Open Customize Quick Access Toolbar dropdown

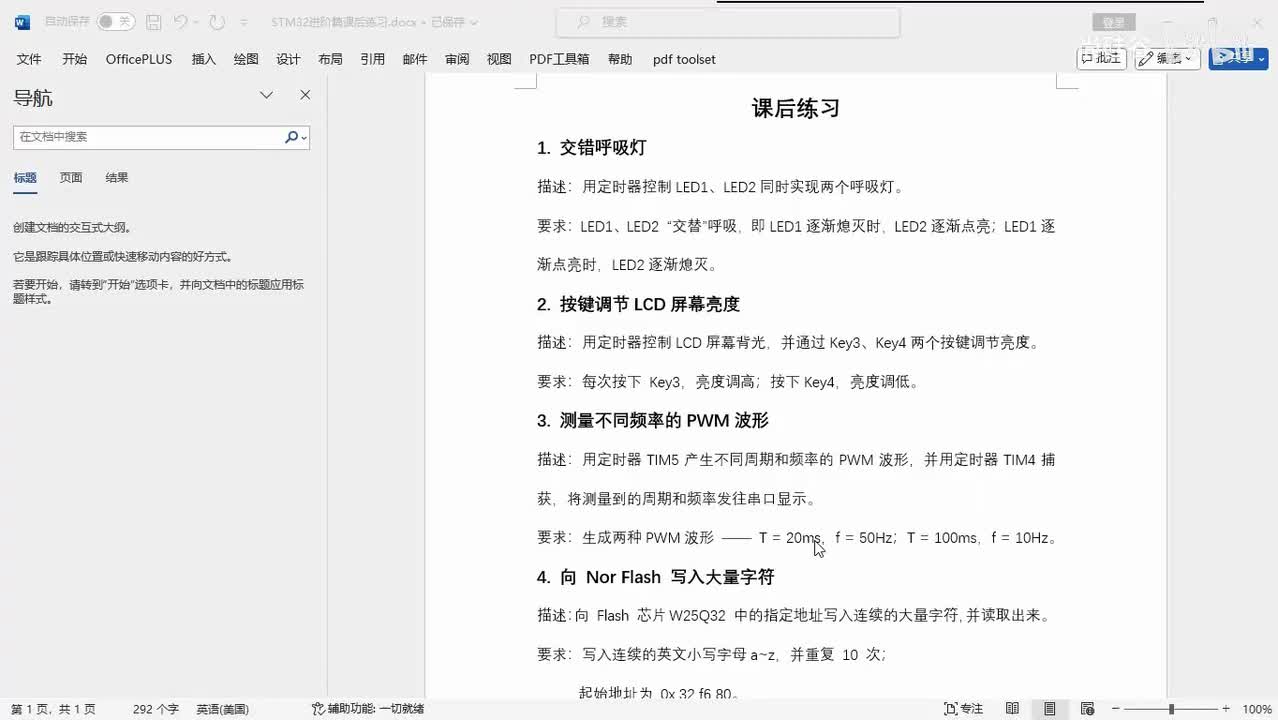tap(243, 22)
